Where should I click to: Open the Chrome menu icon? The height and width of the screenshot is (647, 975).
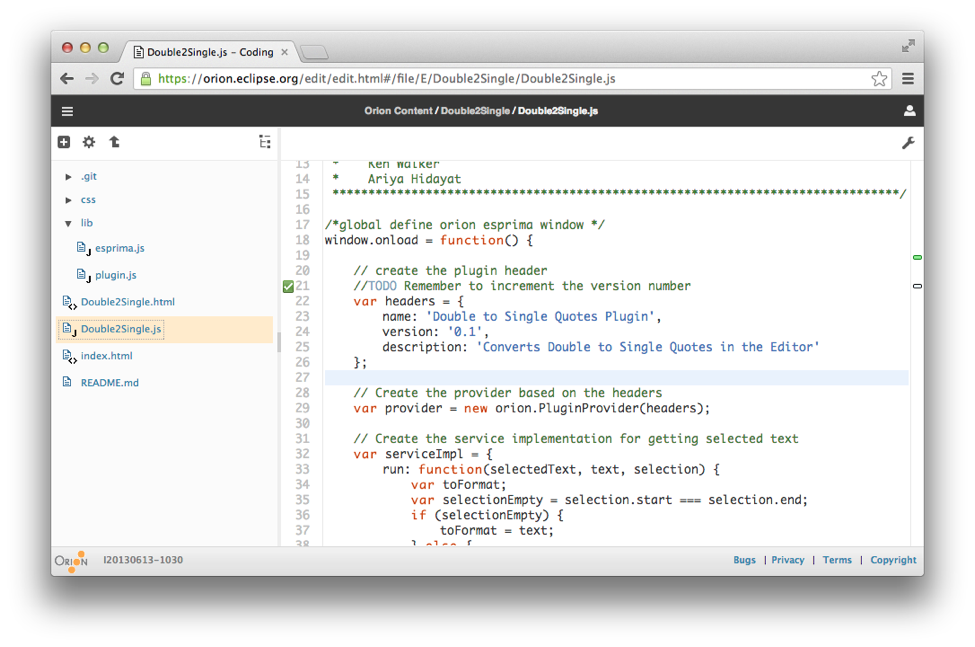pos(908,78)
